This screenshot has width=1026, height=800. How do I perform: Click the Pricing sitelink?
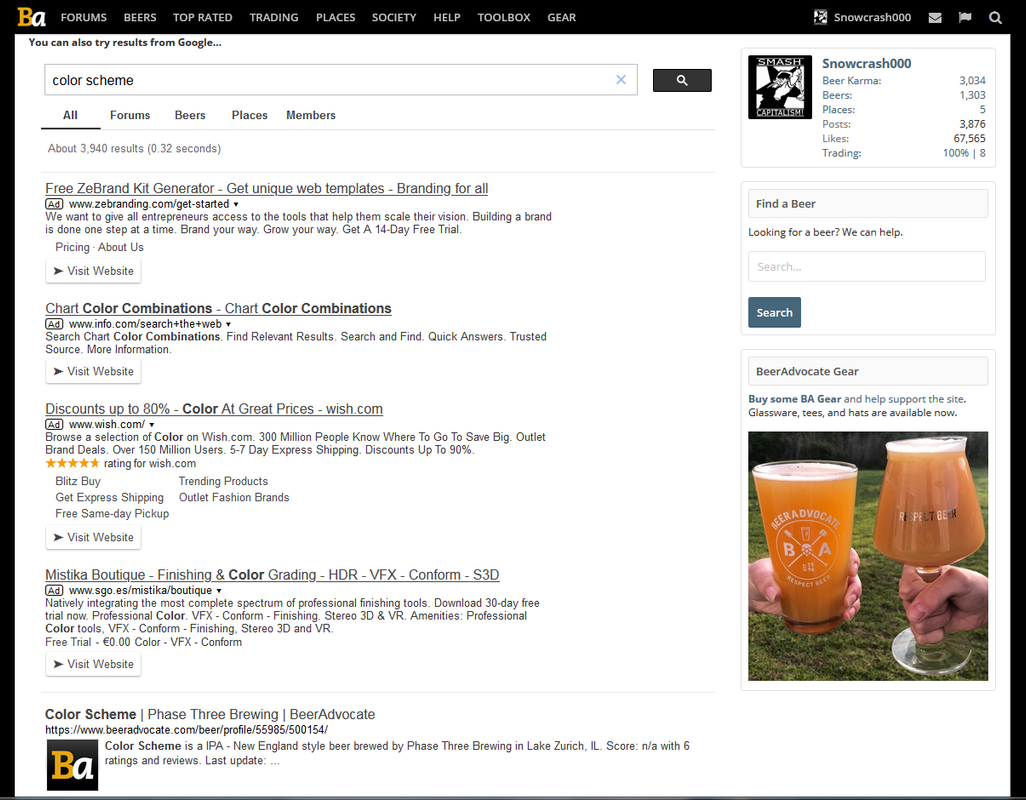click(72, 247)
